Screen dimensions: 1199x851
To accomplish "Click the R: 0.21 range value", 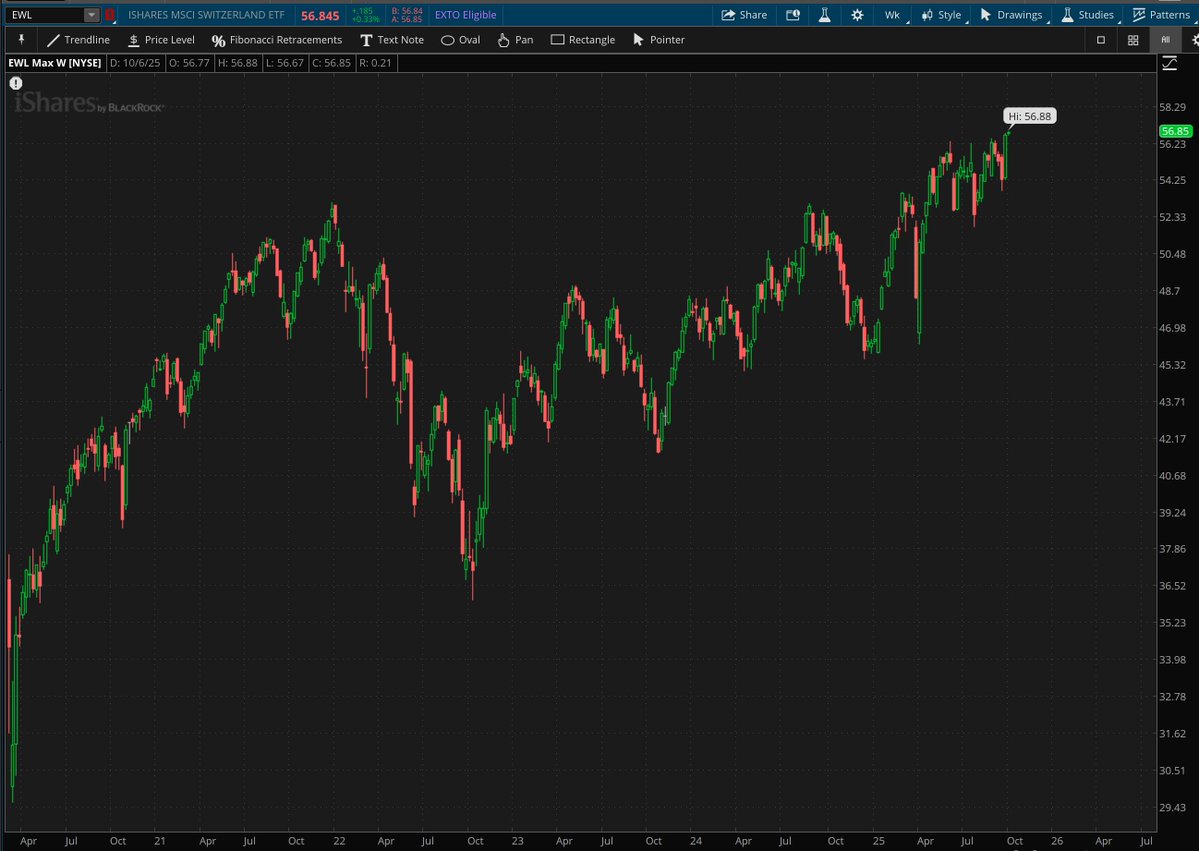I will pyautogui.click(x=375, y=63).
